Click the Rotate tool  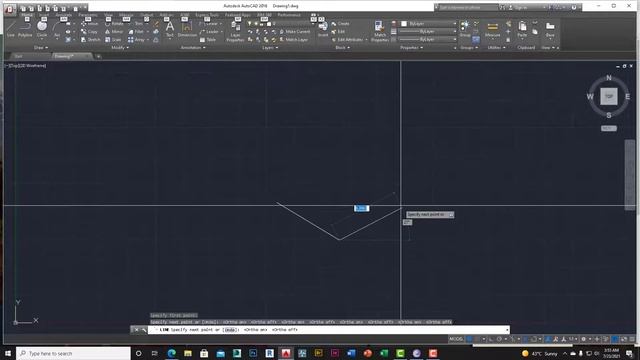pyautogui.click(x=114, y=24)
